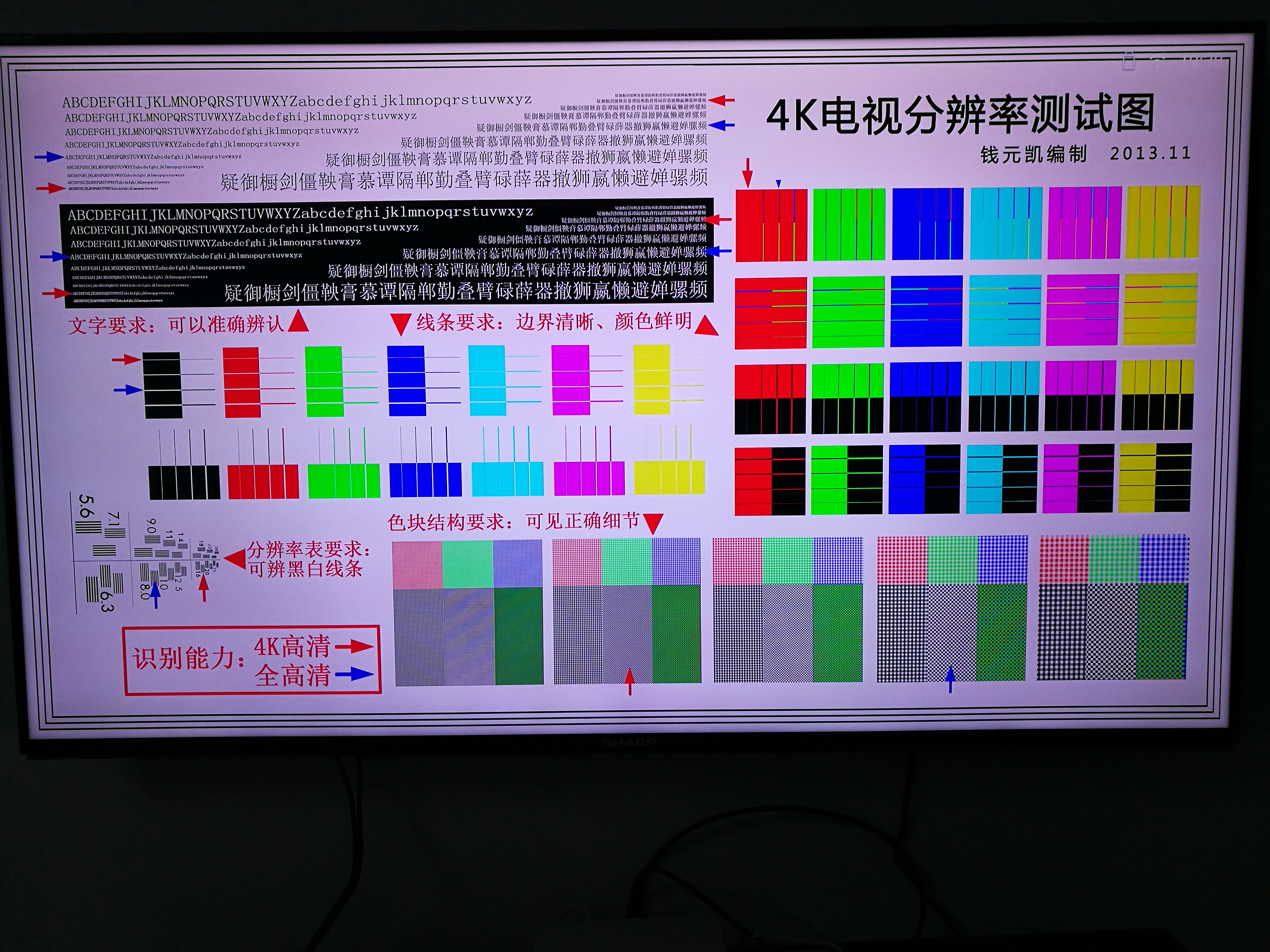Click the SHARP logo on the TV bezel
Viewport: 1270px width, 952px height.
coord(629,742)
